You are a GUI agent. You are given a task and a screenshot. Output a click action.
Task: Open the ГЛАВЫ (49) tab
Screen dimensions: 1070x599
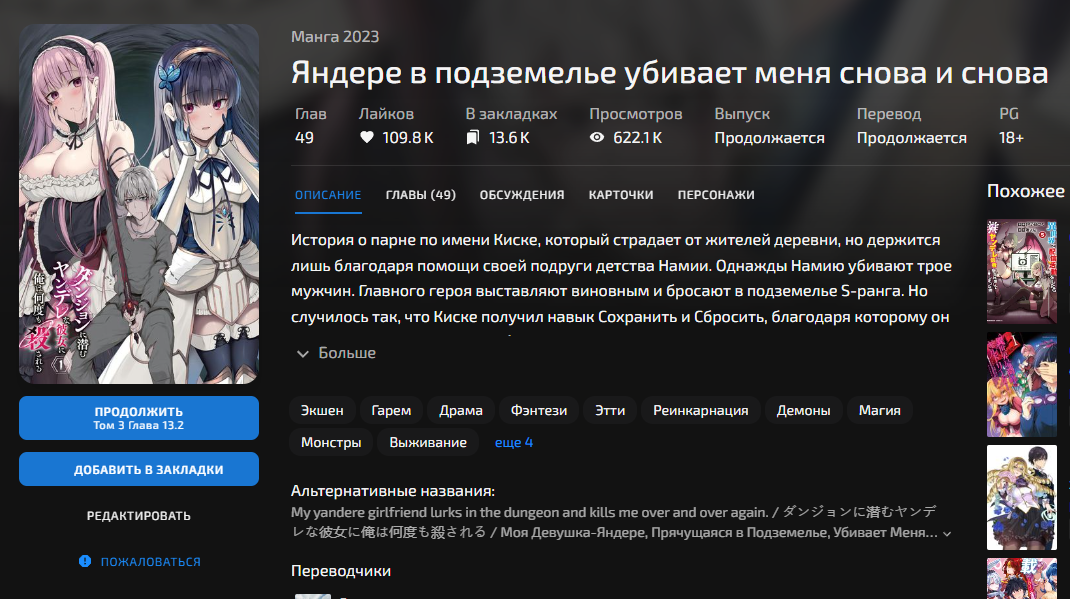420,194
